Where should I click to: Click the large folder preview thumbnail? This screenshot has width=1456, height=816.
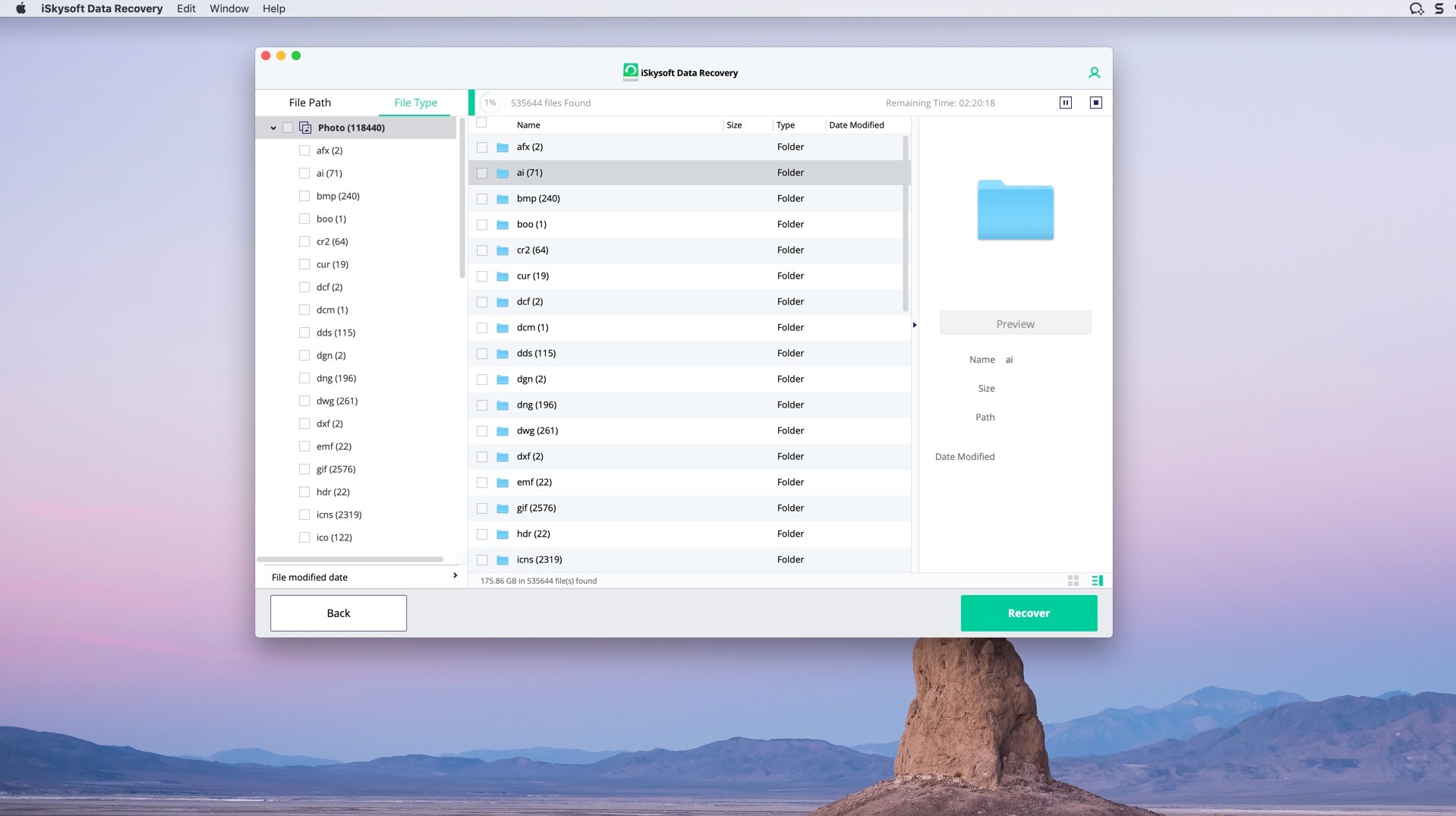[x=1015, y=210]
